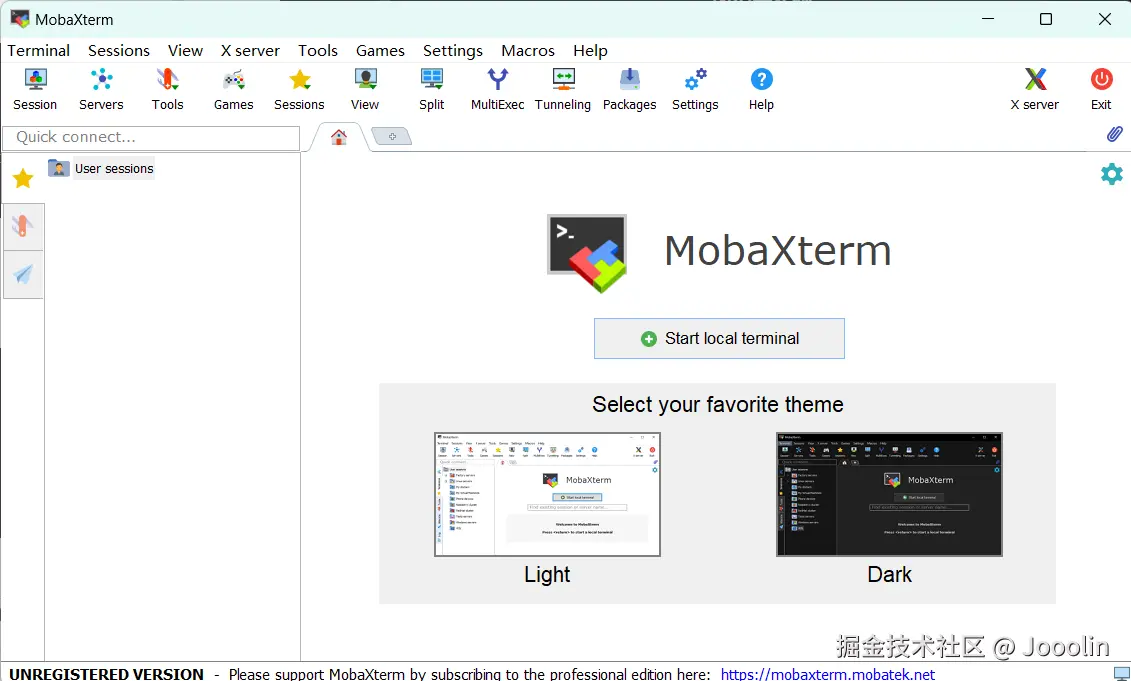
Task: Open the X server menu
Action: tap(250, 50)
